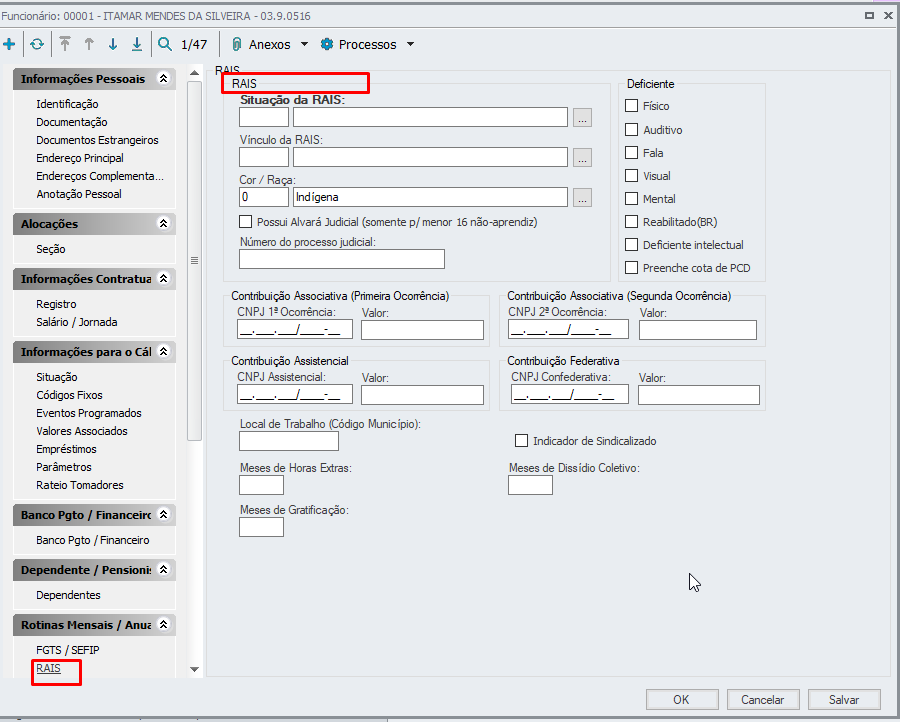Open Cor / Raça lookup button
900x722 pixels.
(582, 197)
